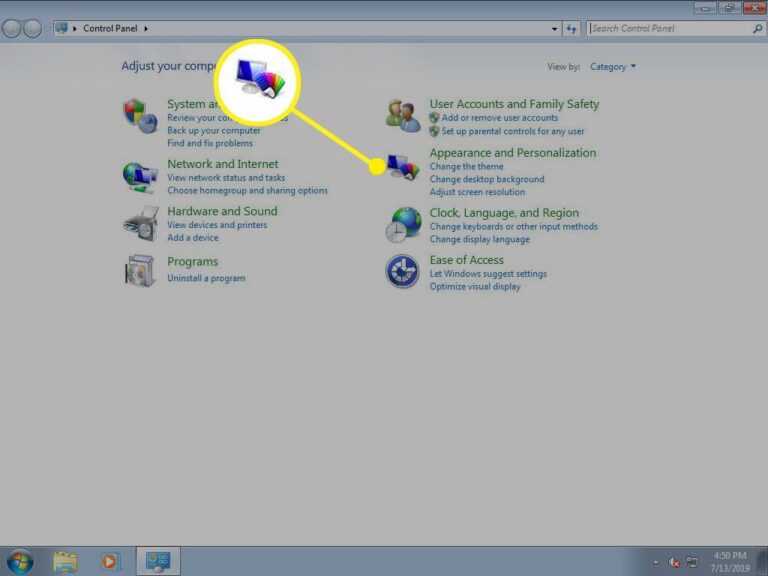Image resolution: width=768 pixels, height=576 pixels.
Task: Click the Back navigation arrow
Action: (12, 28)
